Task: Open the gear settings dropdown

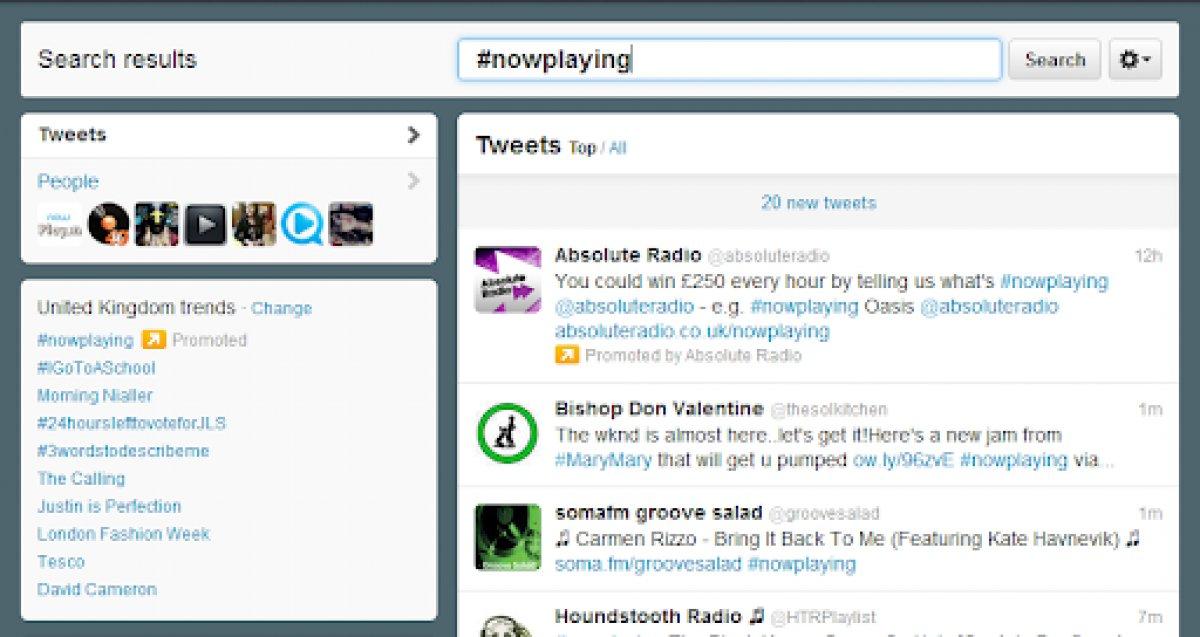Action: point(1135,60)
